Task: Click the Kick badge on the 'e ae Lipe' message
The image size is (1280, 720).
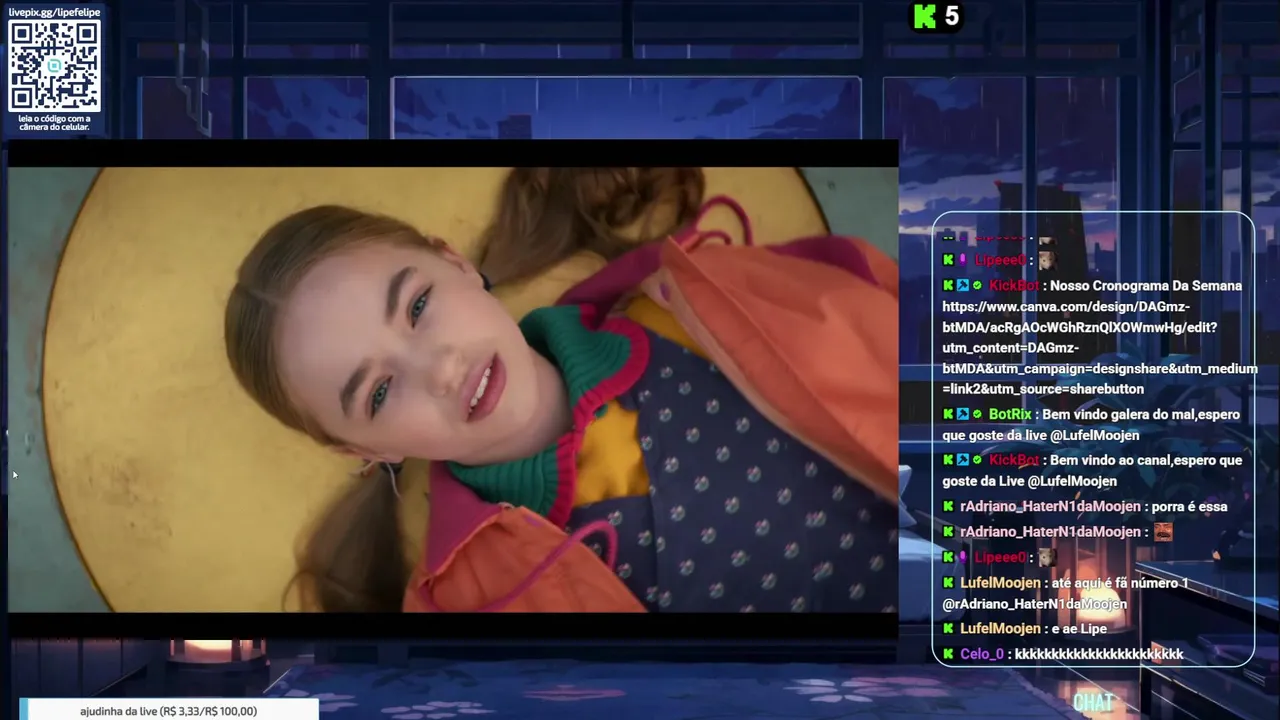Action: pos(948,628)
